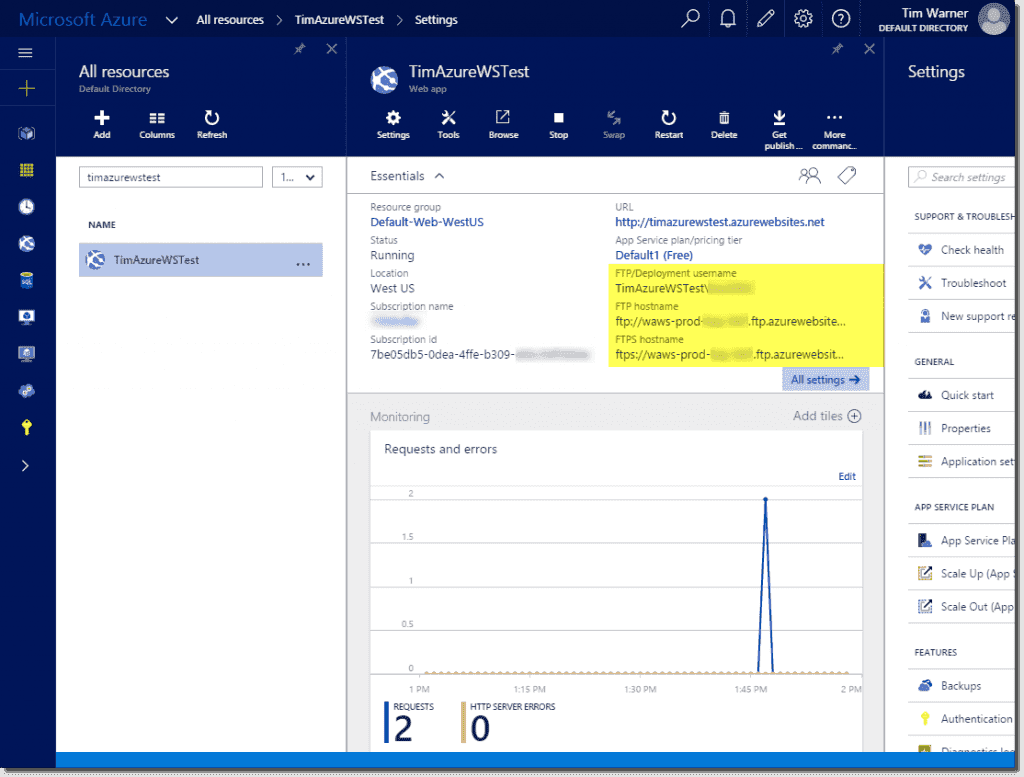This screenshot has width=1024, height=777.
Task: Go to All resources breadcrumb
Action: click(230, 20)
